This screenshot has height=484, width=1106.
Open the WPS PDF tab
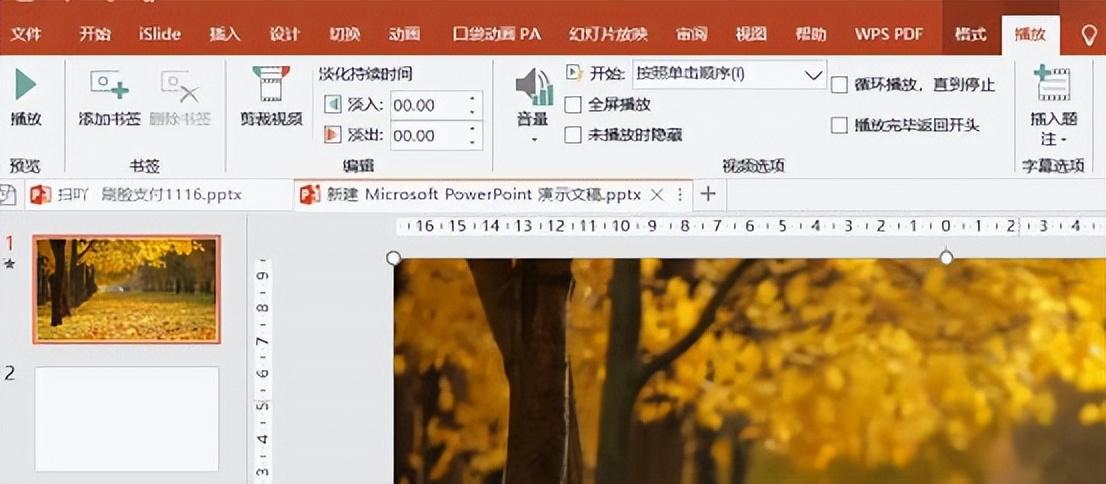[888, 34]
